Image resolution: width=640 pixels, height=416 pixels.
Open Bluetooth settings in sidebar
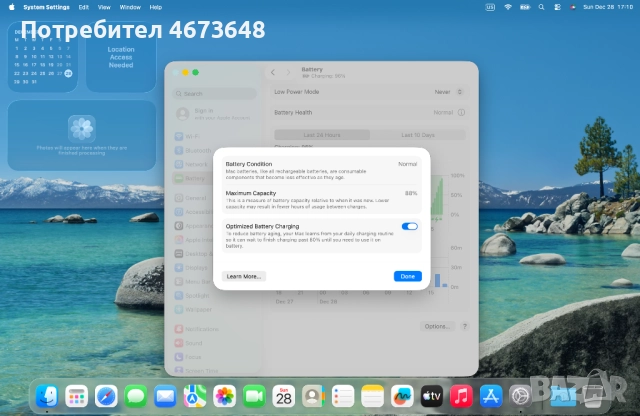[193, 150]
